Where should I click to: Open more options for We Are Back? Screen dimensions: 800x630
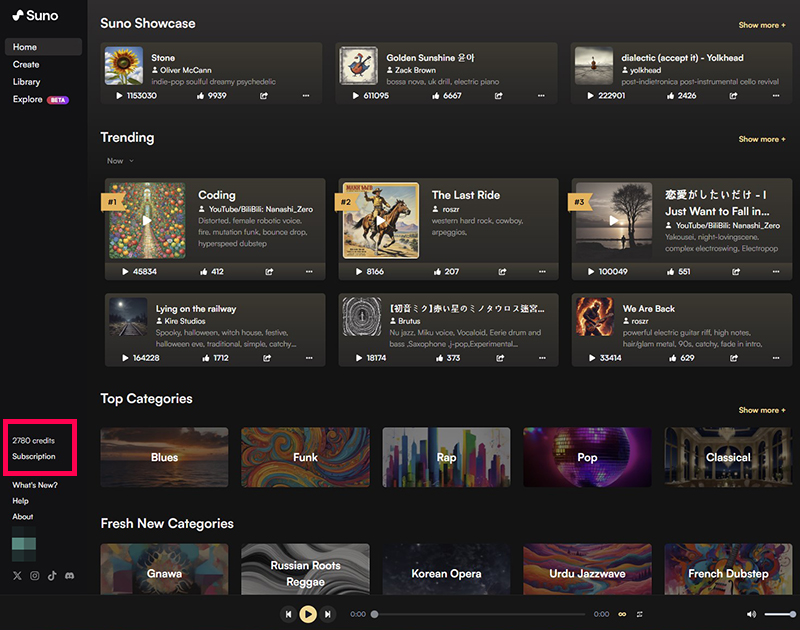click(x=776, y=358)
